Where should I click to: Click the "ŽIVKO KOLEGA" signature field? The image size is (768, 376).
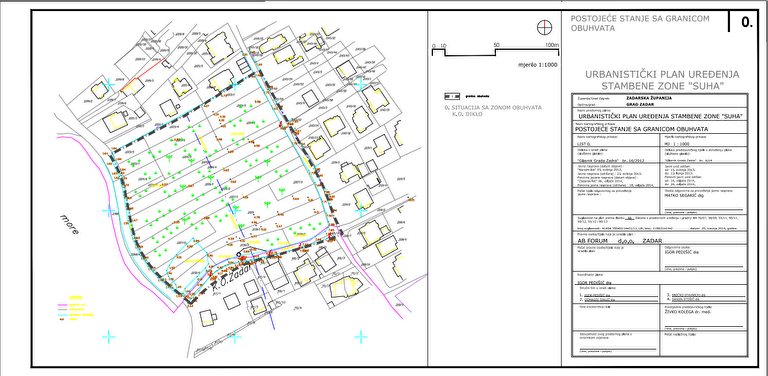pos(687,312)
